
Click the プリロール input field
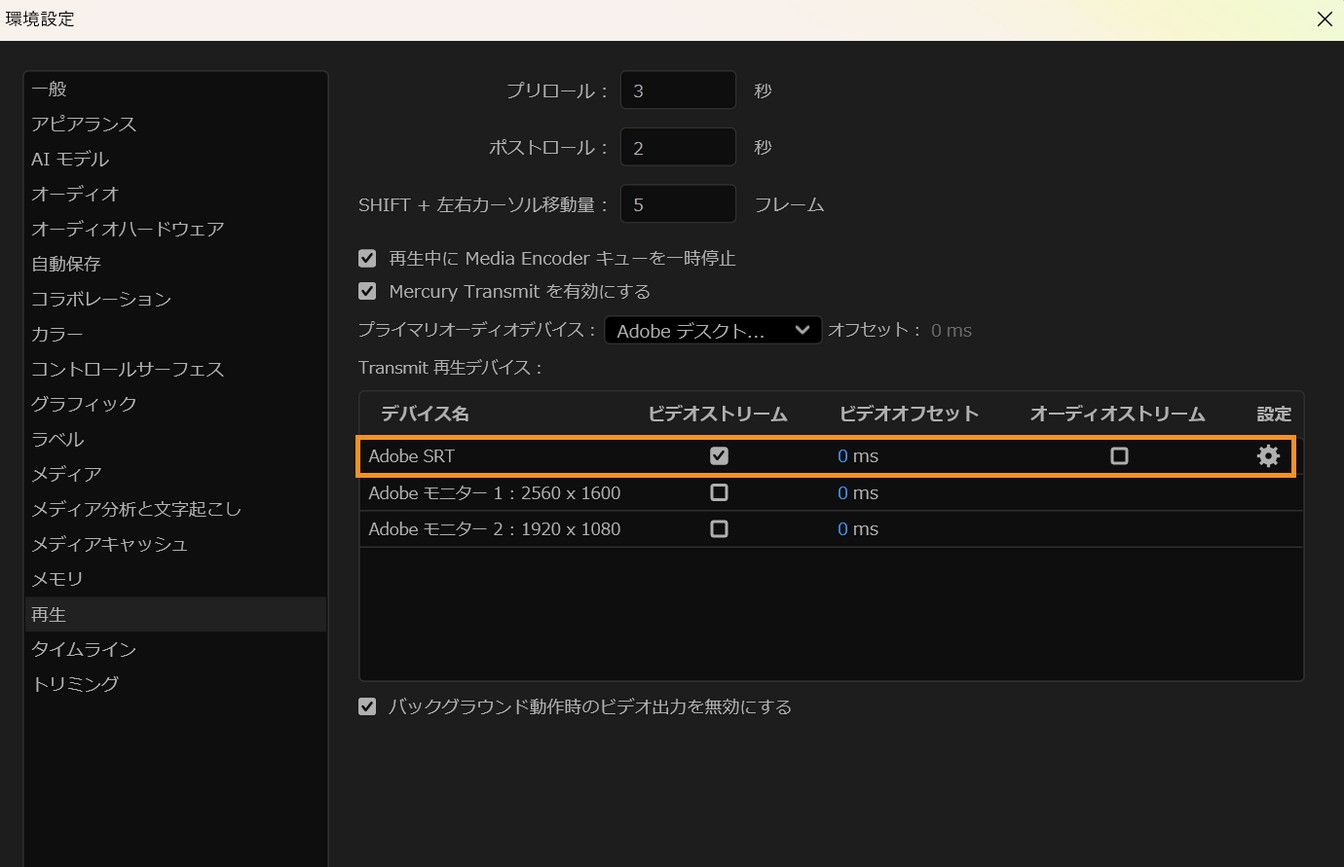click(x=678, y=89)
